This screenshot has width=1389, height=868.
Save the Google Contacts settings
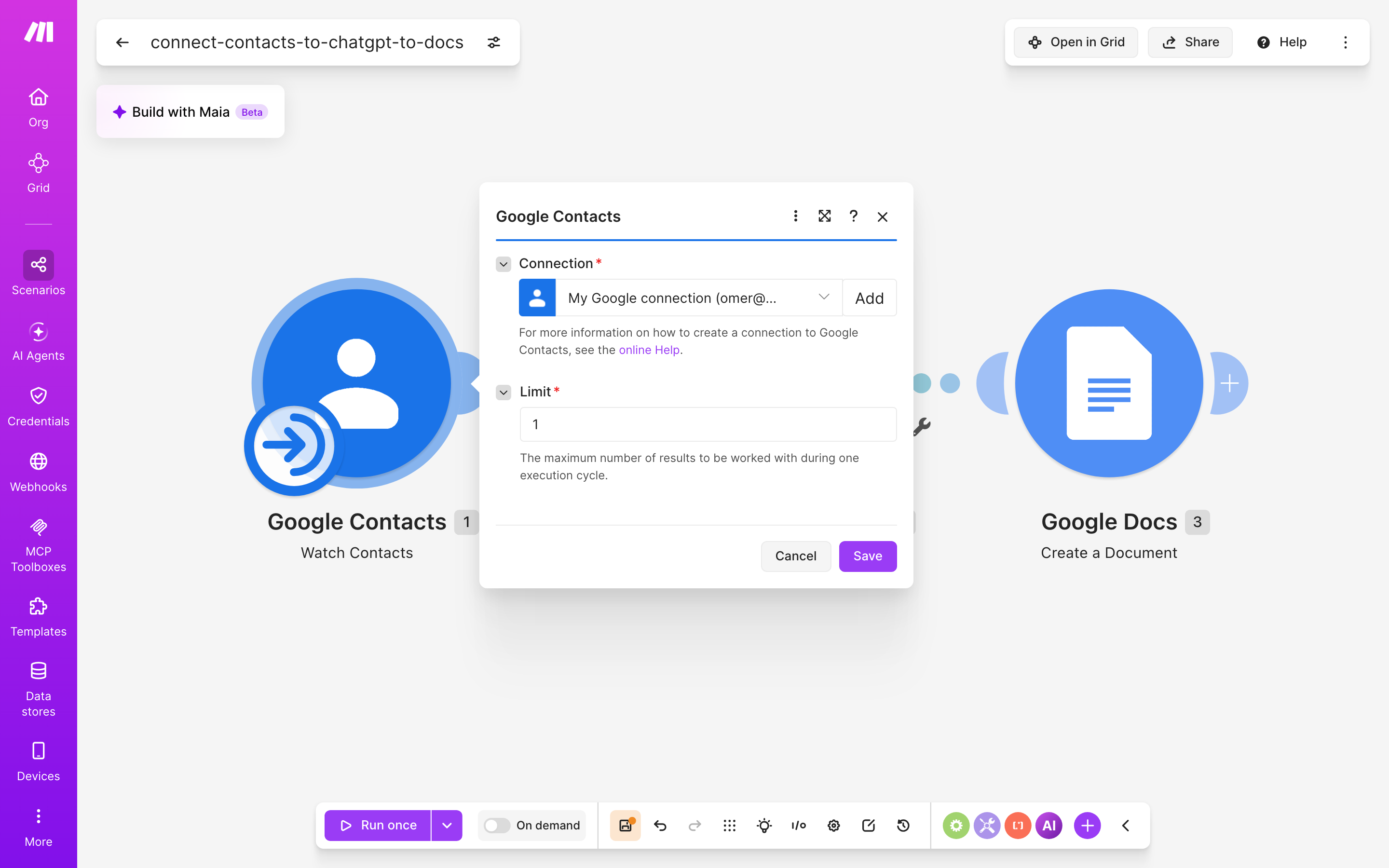pyautogui.click(x=867, y=556)
